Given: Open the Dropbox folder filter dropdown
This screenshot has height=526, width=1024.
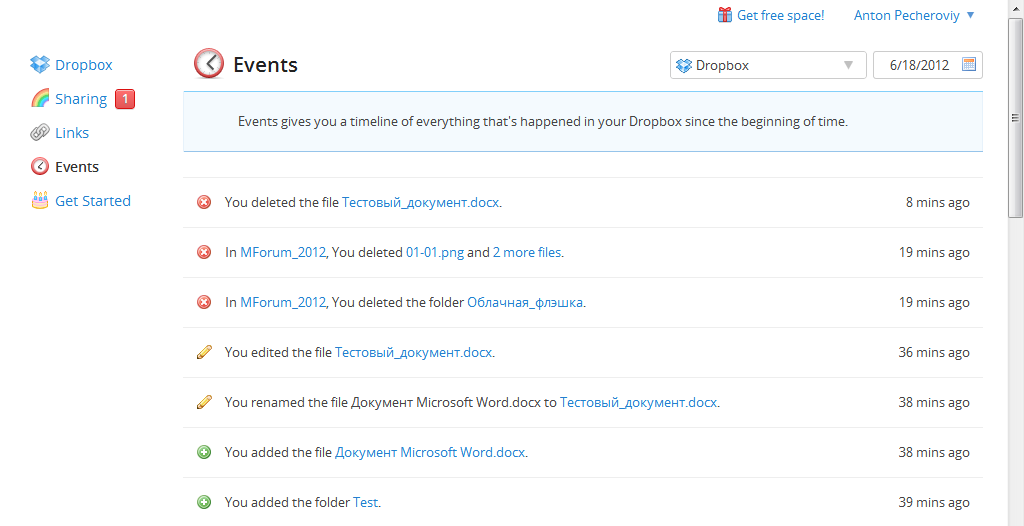Looking at the screenshot, I should point(768,65).
